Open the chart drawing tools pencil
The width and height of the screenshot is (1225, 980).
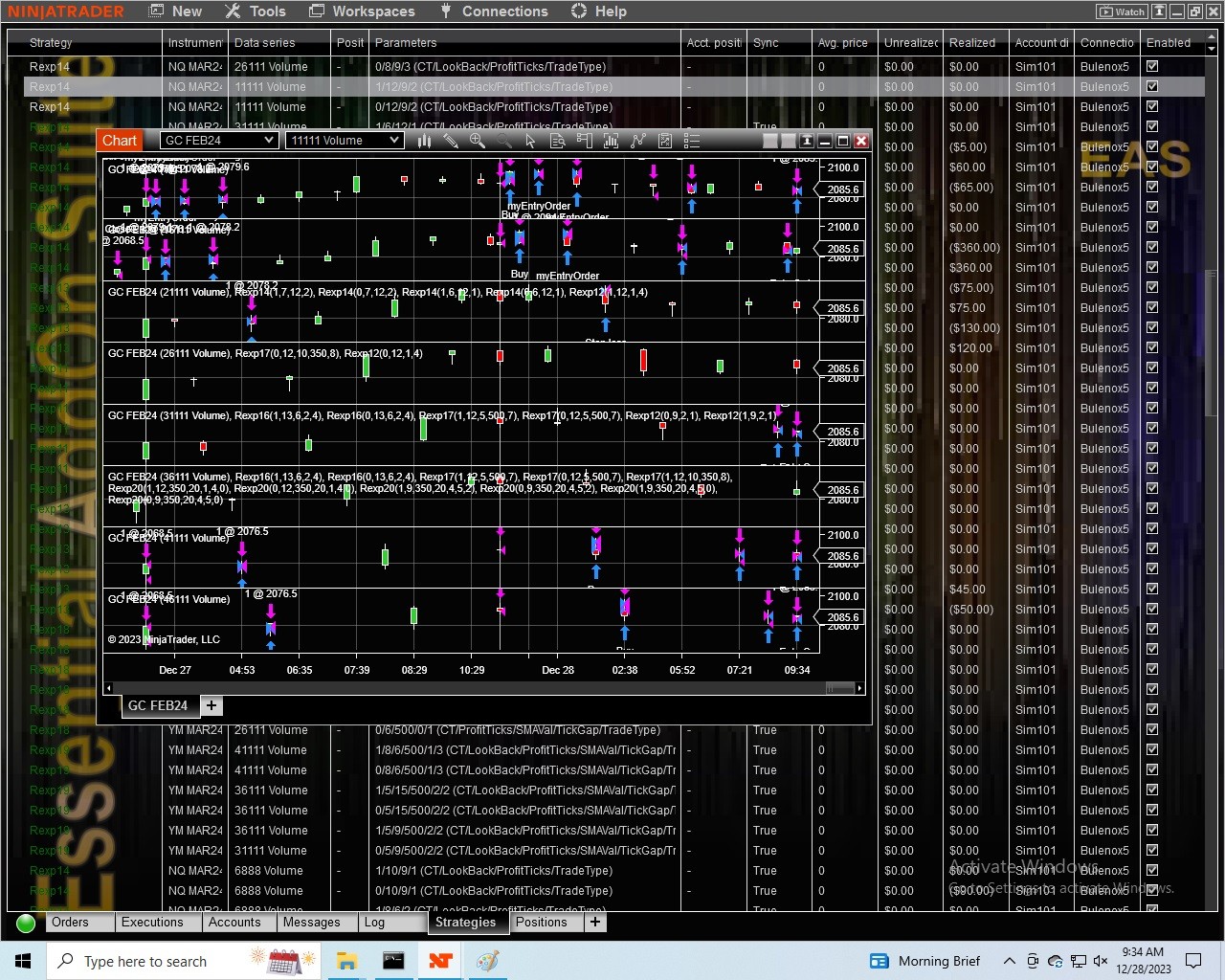(451, 141)
